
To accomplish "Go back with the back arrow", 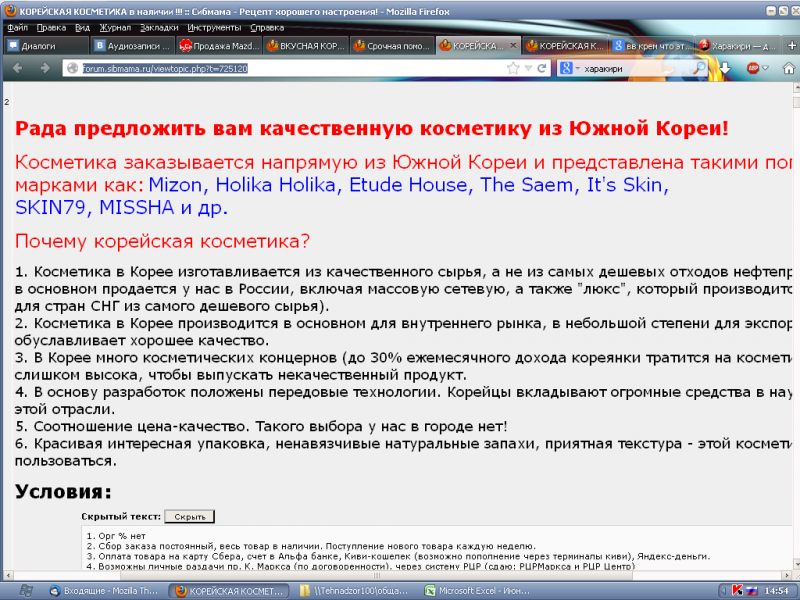I will pyautogui.click(x=17, y=68).
